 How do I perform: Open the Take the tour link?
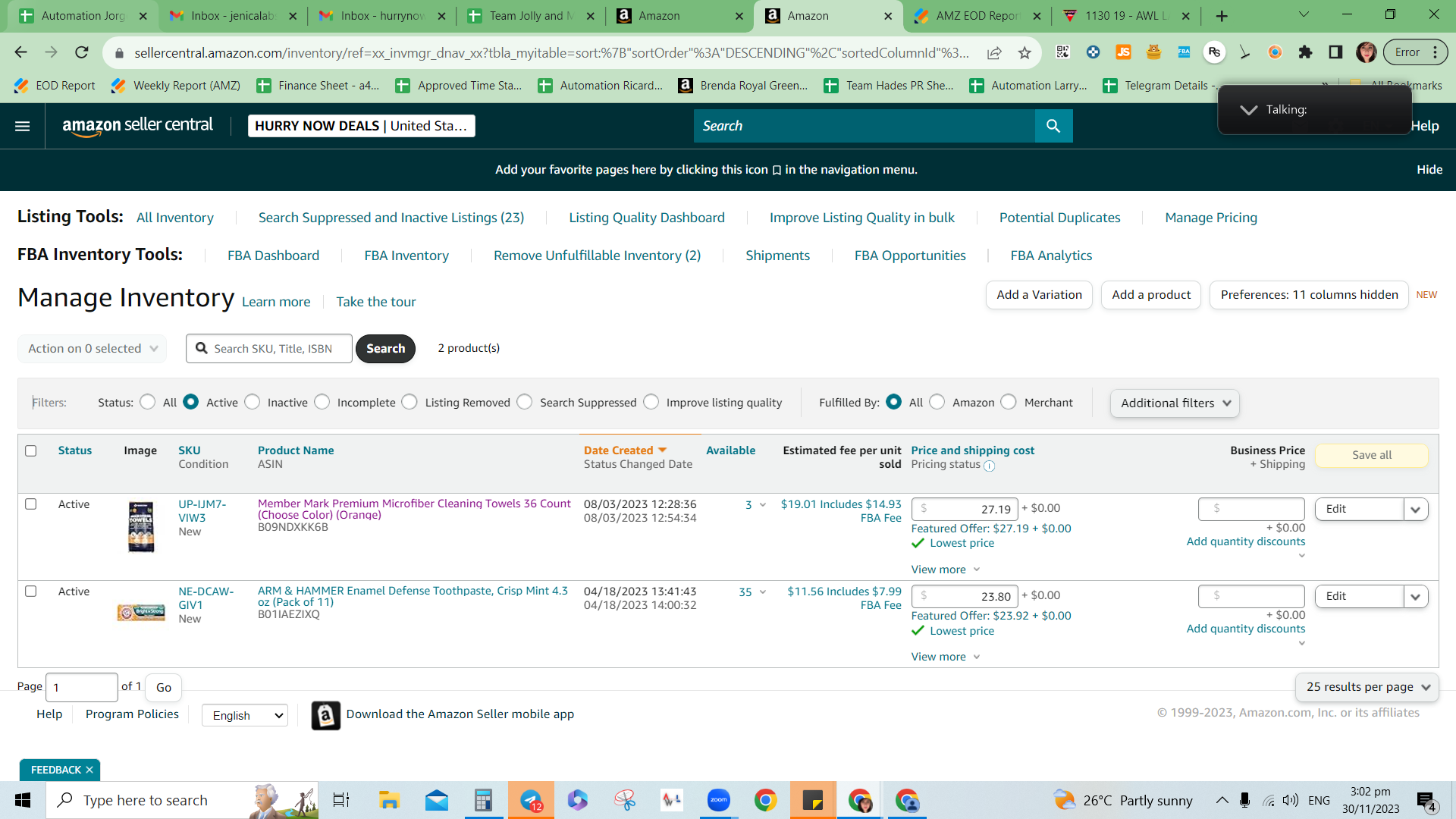[376, 302]
